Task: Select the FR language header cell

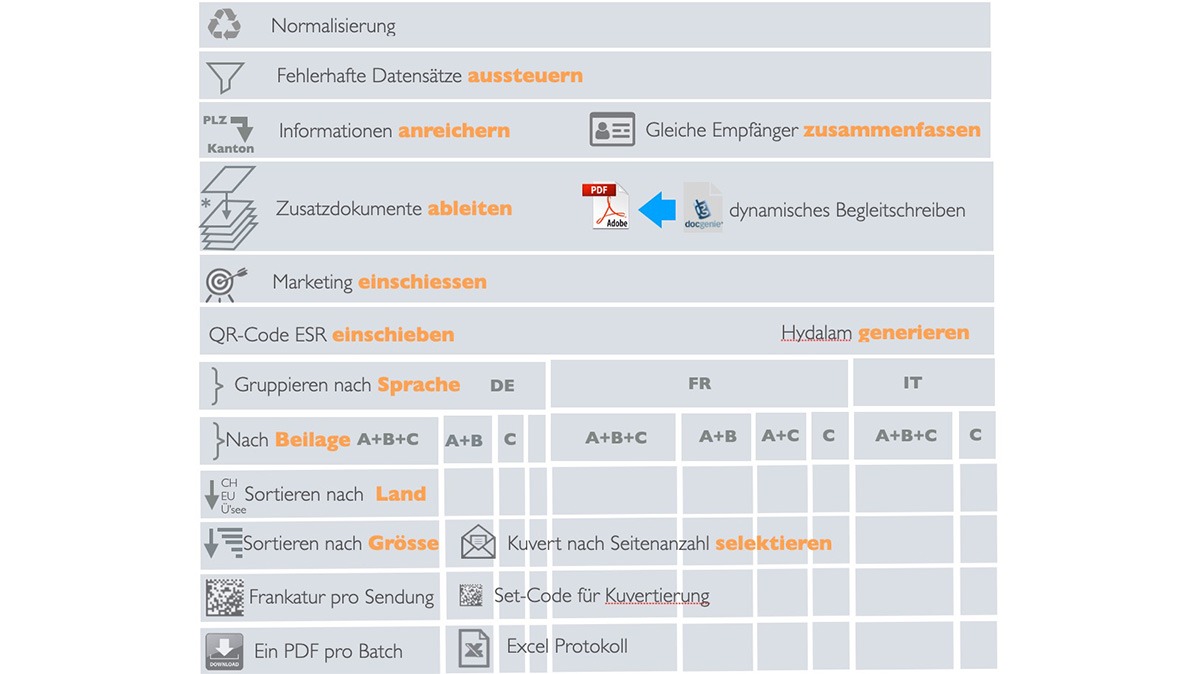Action: (699, 383)
